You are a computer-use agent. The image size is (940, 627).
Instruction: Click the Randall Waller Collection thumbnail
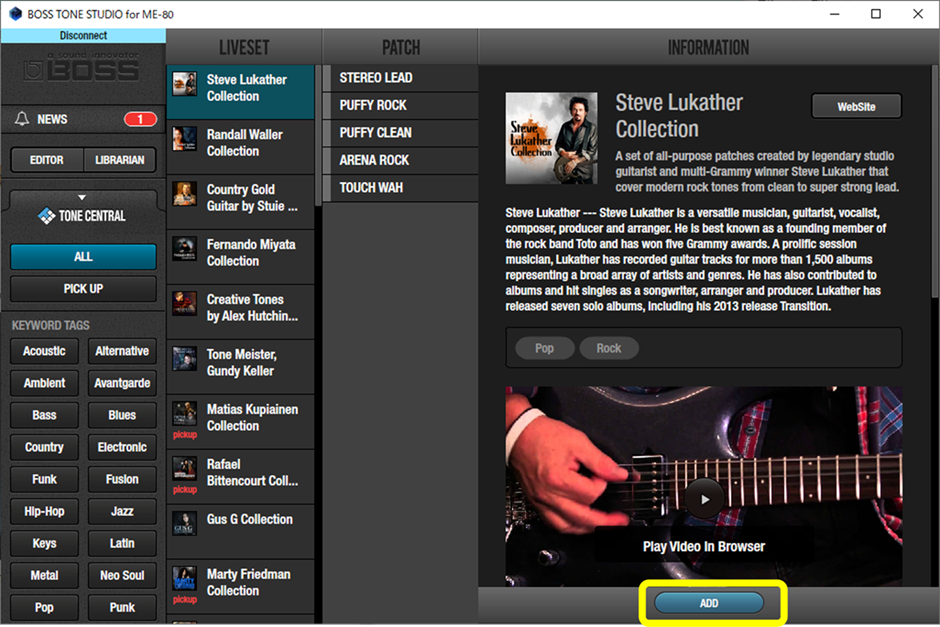tap(185, 139)
